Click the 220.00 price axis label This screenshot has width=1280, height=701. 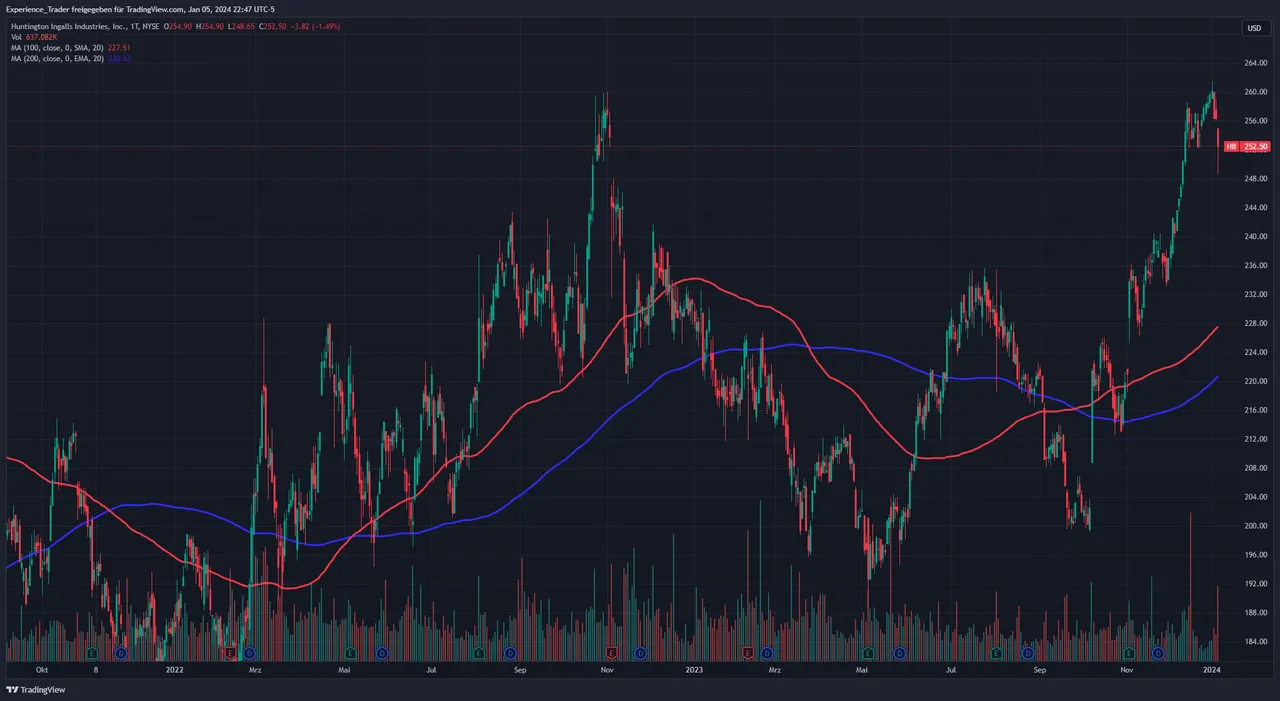[x=1255, y=381]
